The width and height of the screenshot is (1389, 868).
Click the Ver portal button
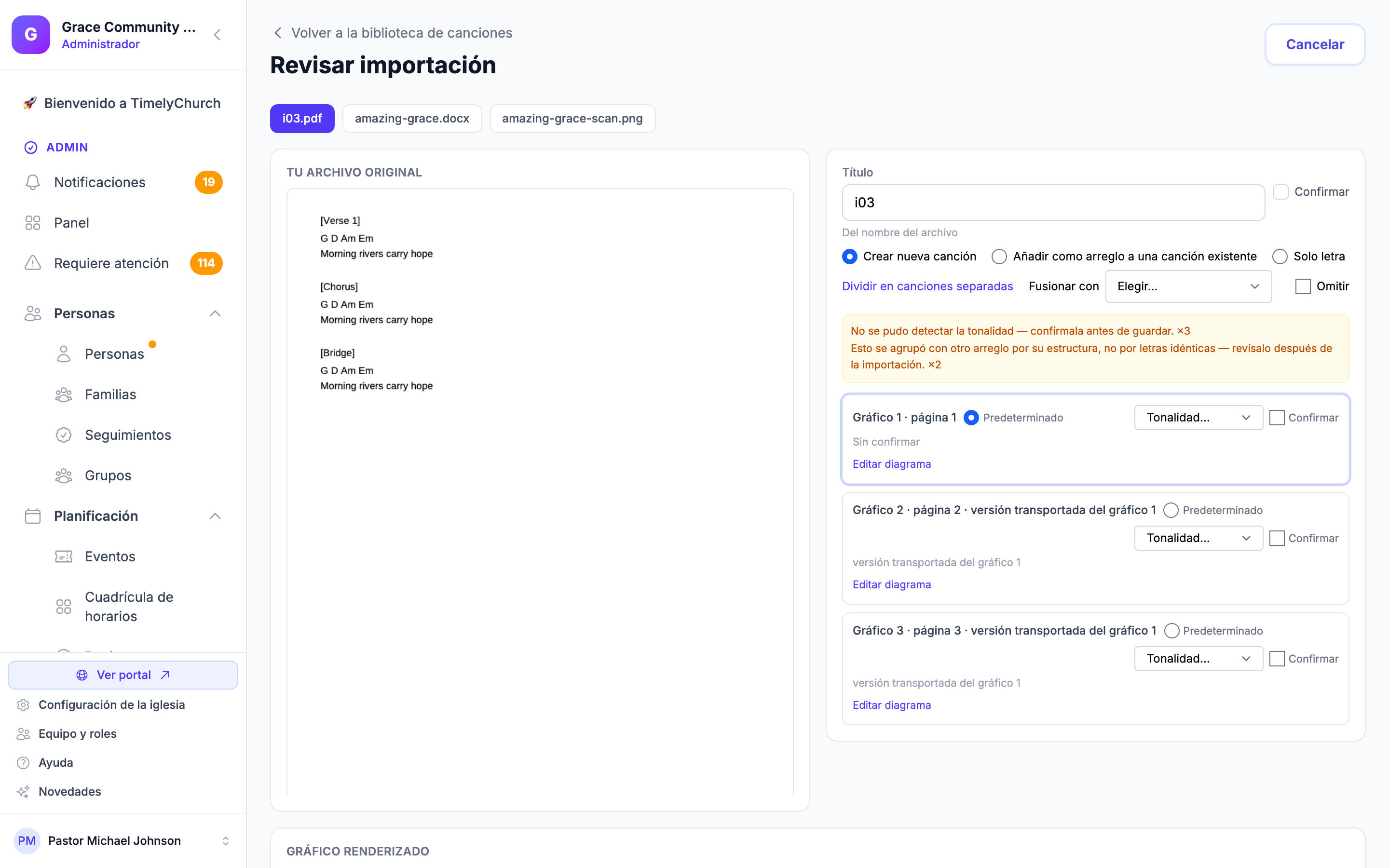[123, 675]
